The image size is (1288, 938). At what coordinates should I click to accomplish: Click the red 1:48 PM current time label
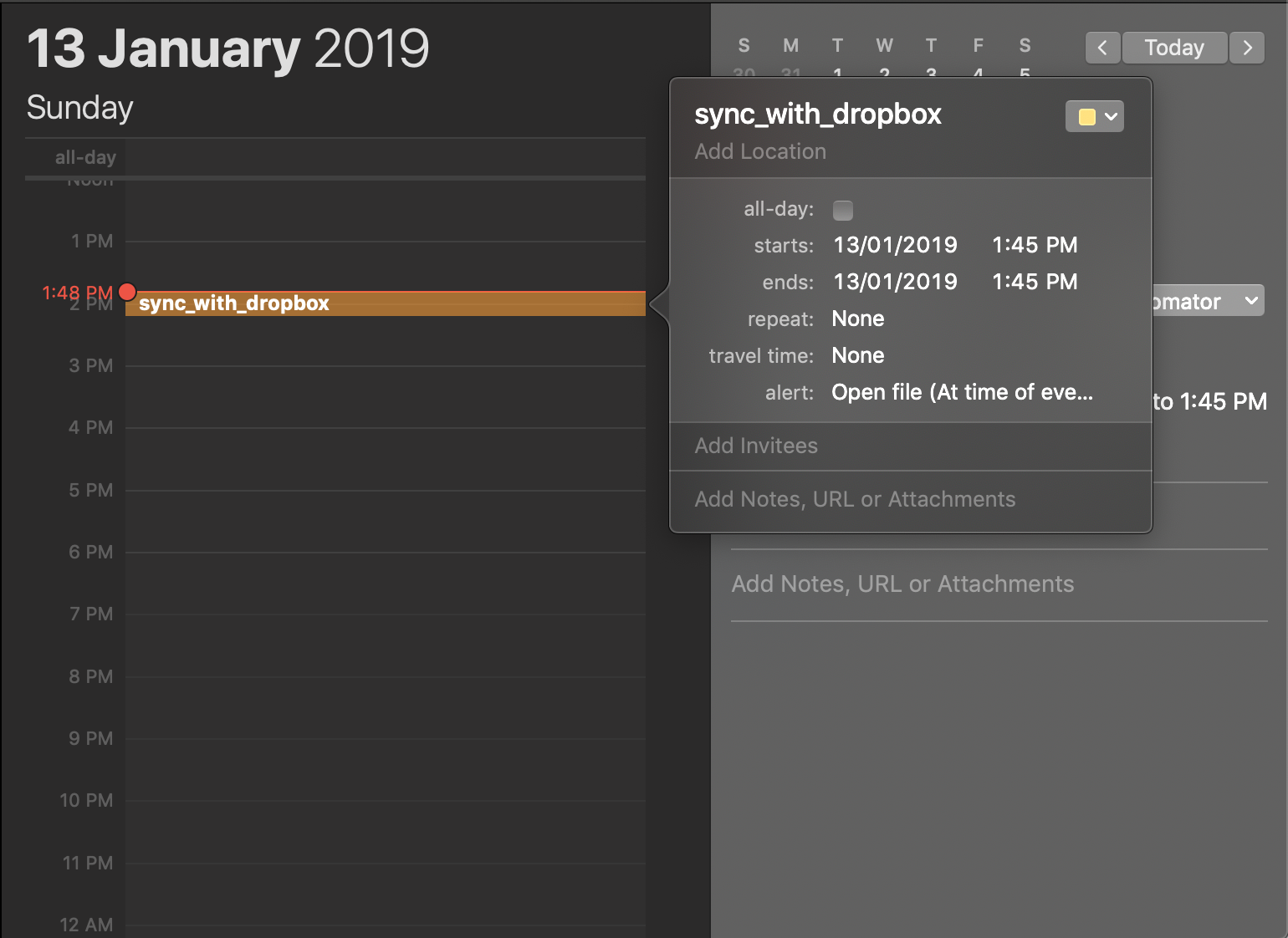(x=77, y=293)
